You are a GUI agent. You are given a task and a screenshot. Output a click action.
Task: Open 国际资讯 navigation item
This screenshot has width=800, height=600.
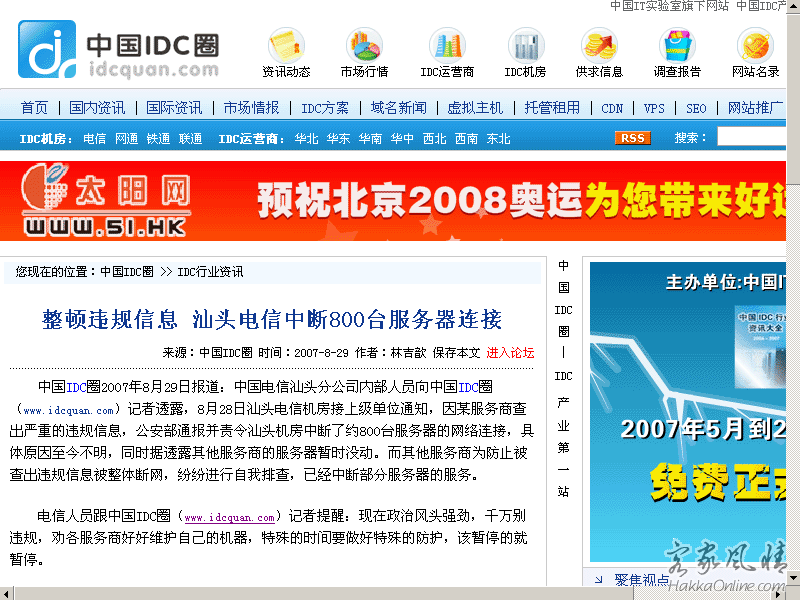pos(174,108)
